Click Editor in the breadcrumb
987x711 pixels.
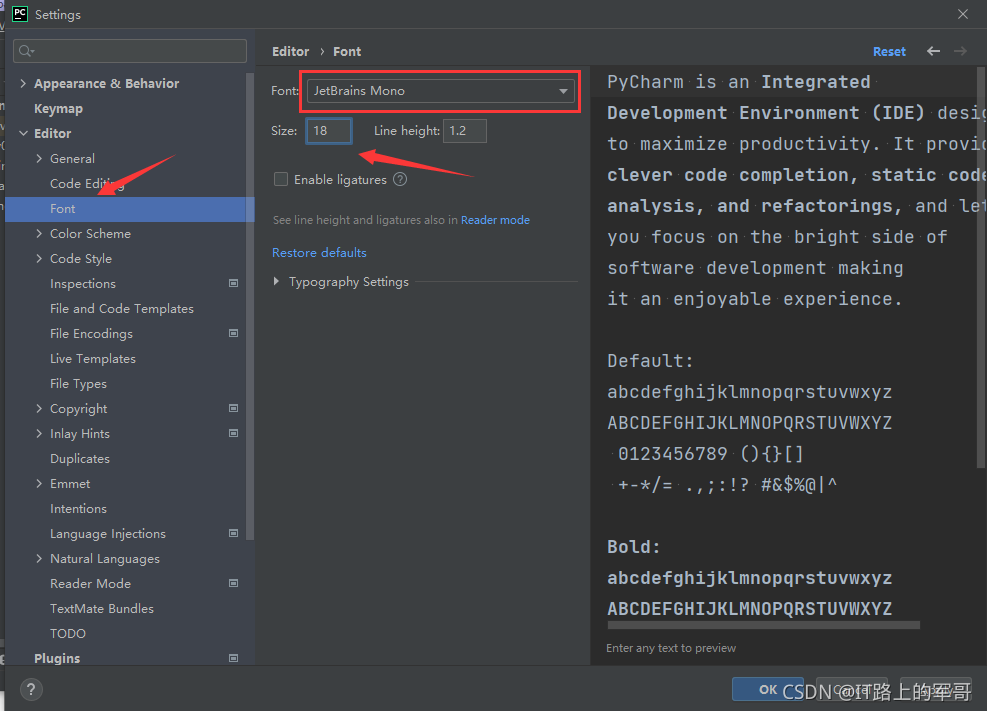click(x=290, y=52)
